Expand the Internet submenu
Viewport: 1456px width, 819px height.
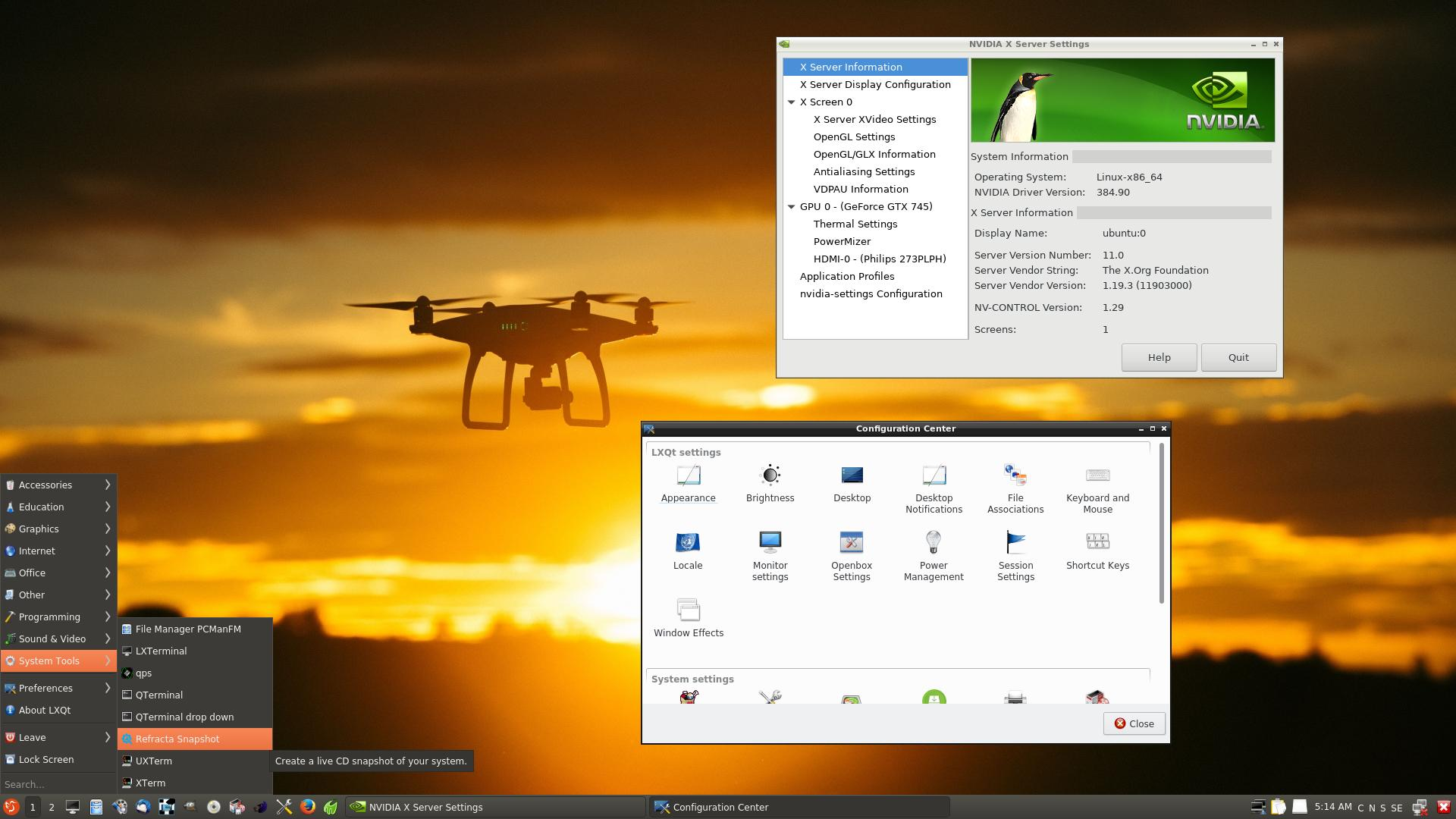pos(58,551)
